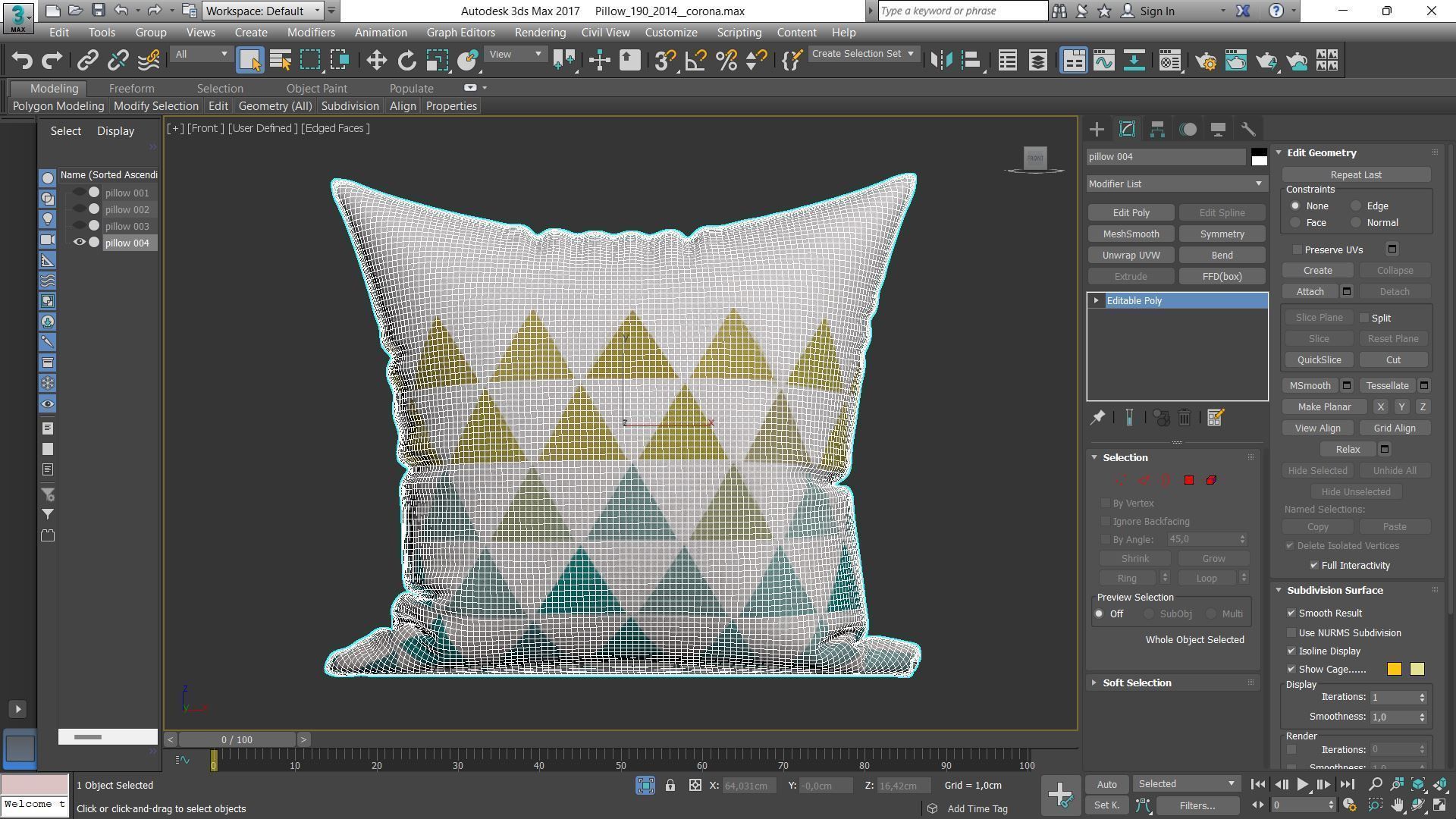Screen dimensions: 1456x819
Task: Switch to the Create command panel
Action: point(1097,130)
